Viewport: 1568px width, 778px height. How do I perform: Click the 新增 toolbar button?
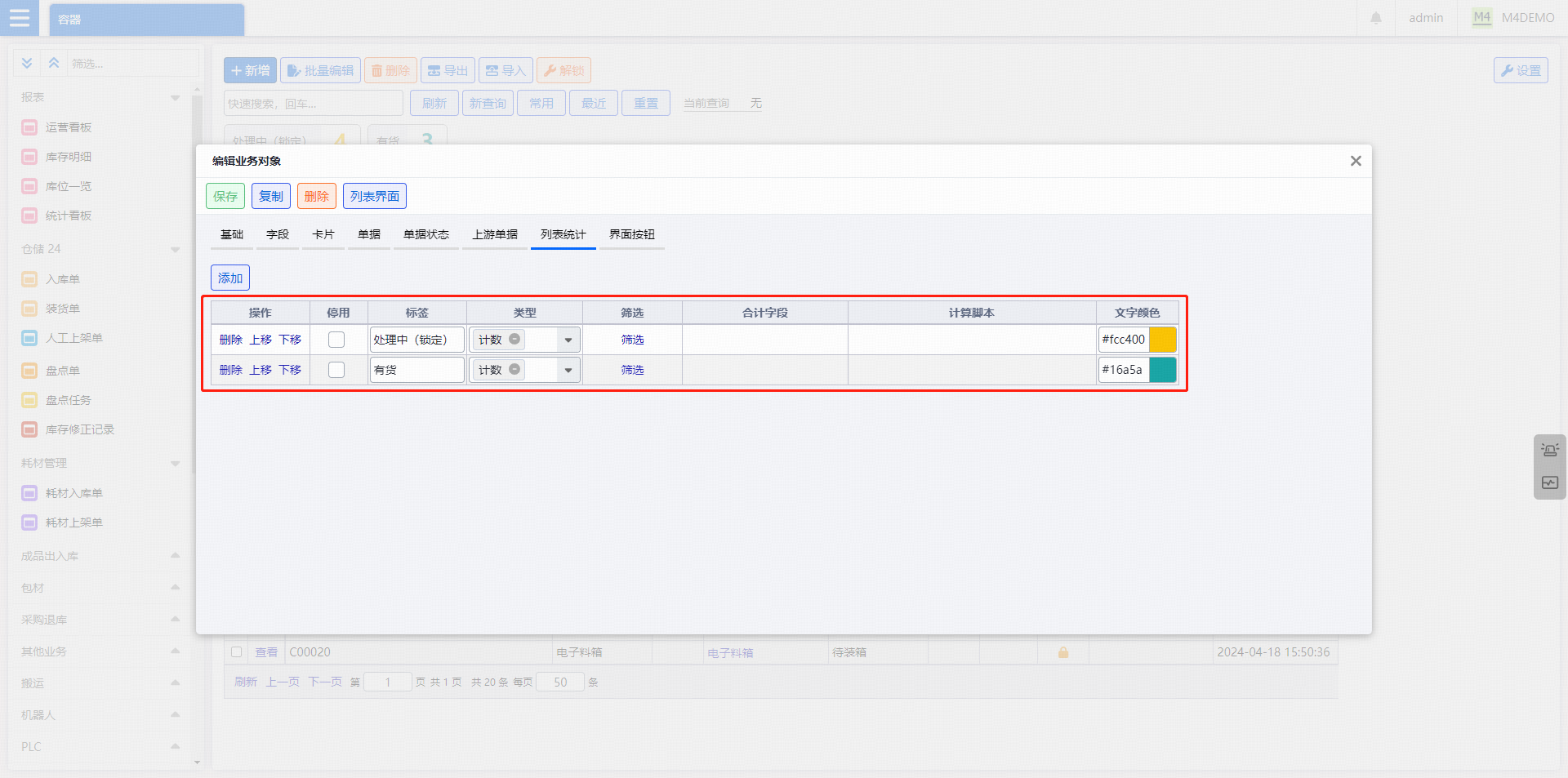[x=251, y=70]
